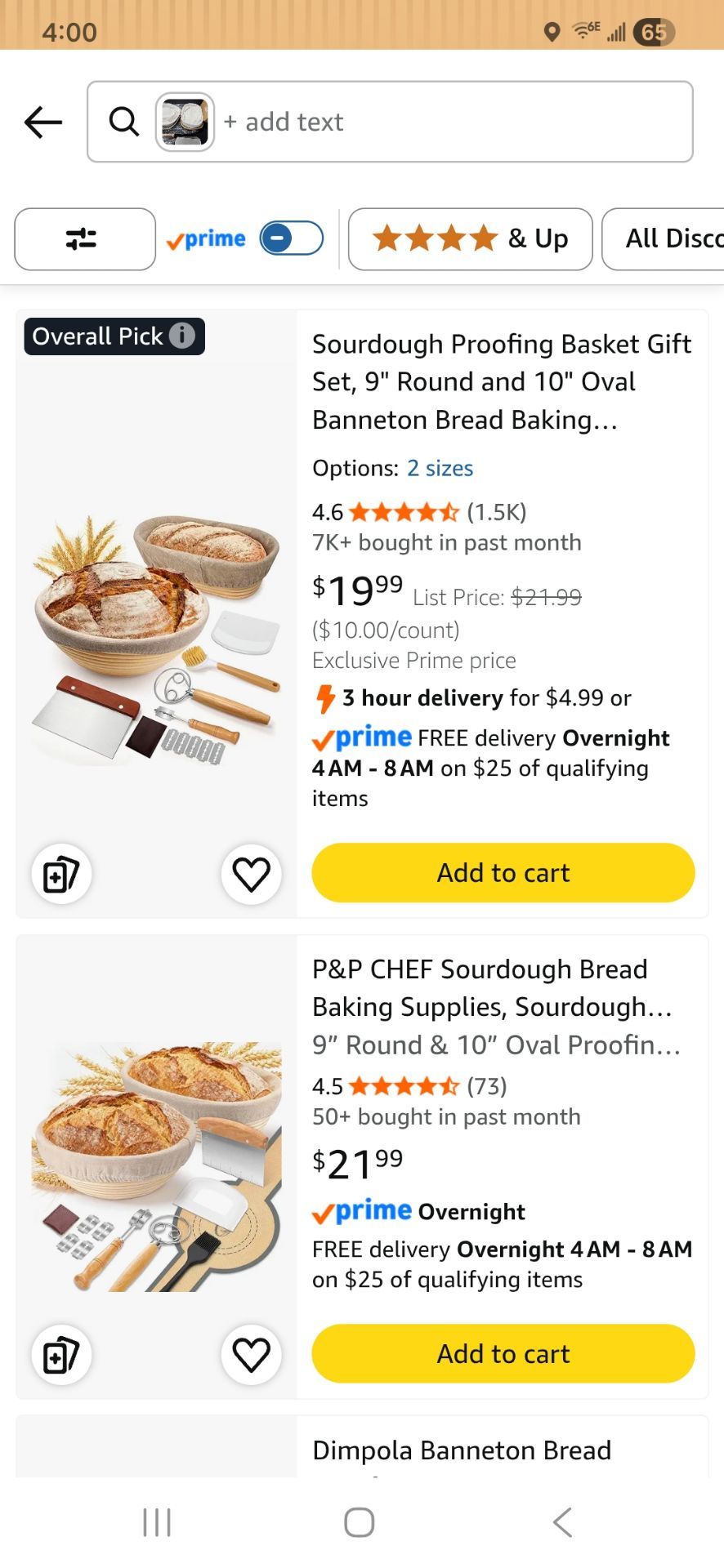Open Sourdough Proofing Basket Gift Set product image
Viewport: 724px width, 1568px height.
[157, 639]
